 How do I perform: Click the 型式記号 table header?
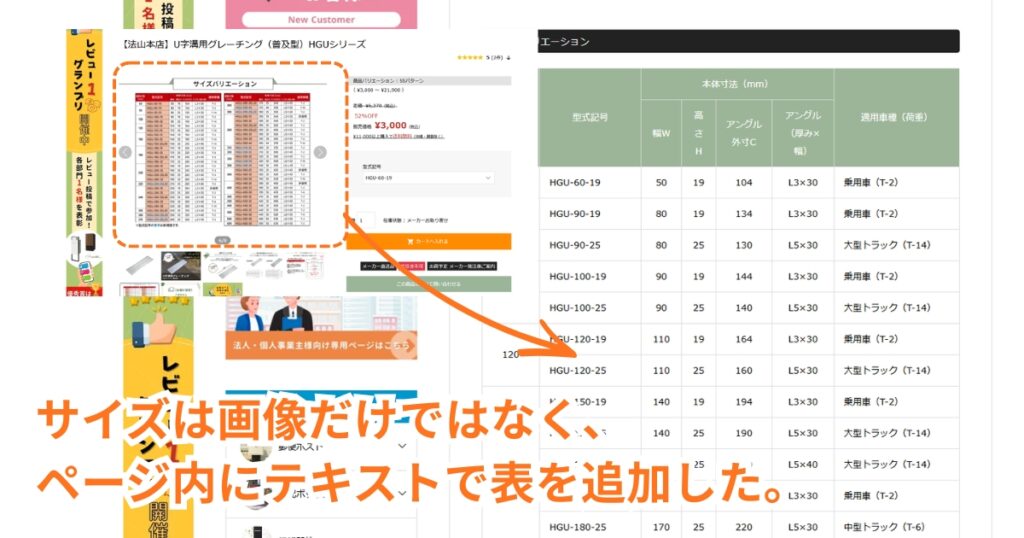pyautogui.click(x=590, y=118)
